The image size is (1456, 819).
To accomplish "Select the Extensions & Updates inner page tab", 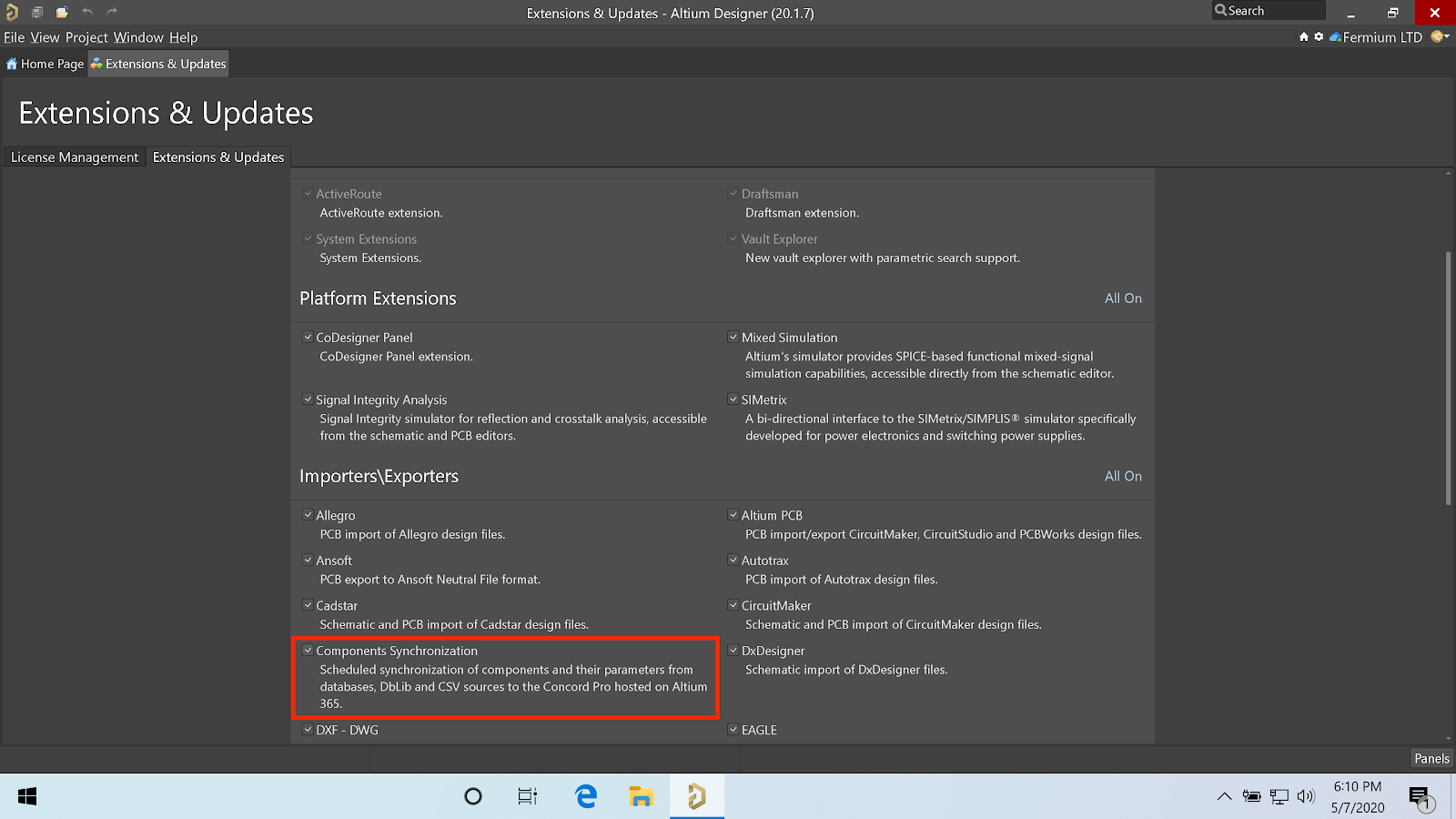I will (x=218, y=157).
